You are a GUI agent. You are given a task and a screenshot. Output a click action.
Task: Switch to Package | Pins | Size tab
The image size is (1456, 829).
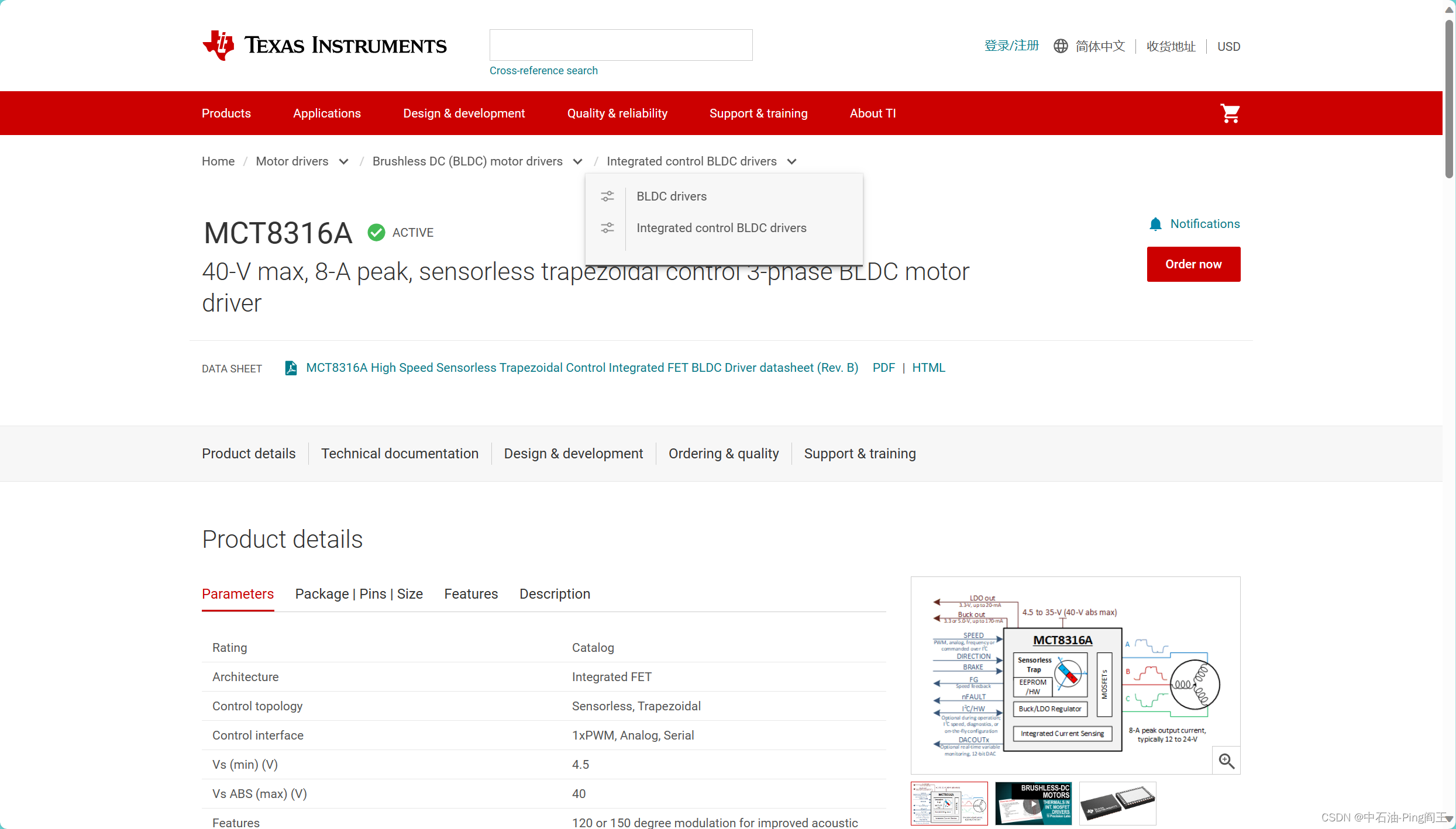[x=359, y=594]
